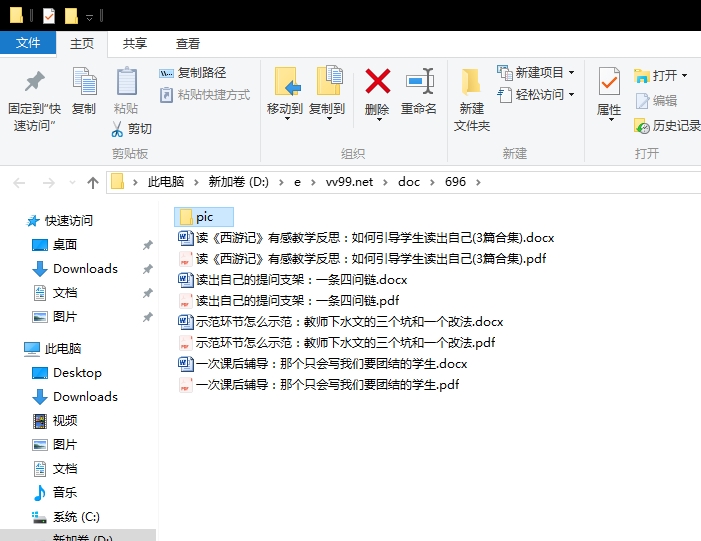Click the Cut (剪切) scissors icon

117,129
